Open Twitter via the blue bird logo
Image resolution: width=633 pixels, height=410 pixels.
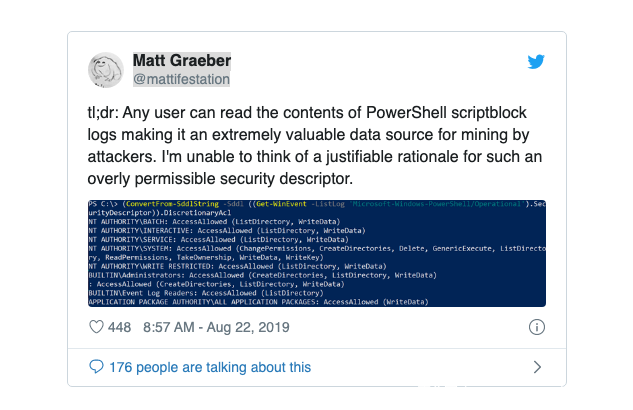tap(537, 62)
